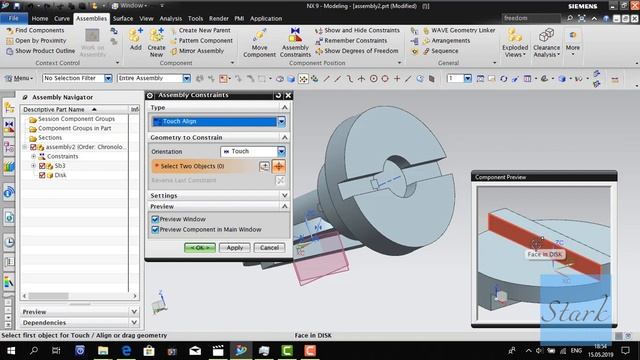The image size is (640, 360).
Task: Click Show and Hide Constraints
Action: coord(357,30)
